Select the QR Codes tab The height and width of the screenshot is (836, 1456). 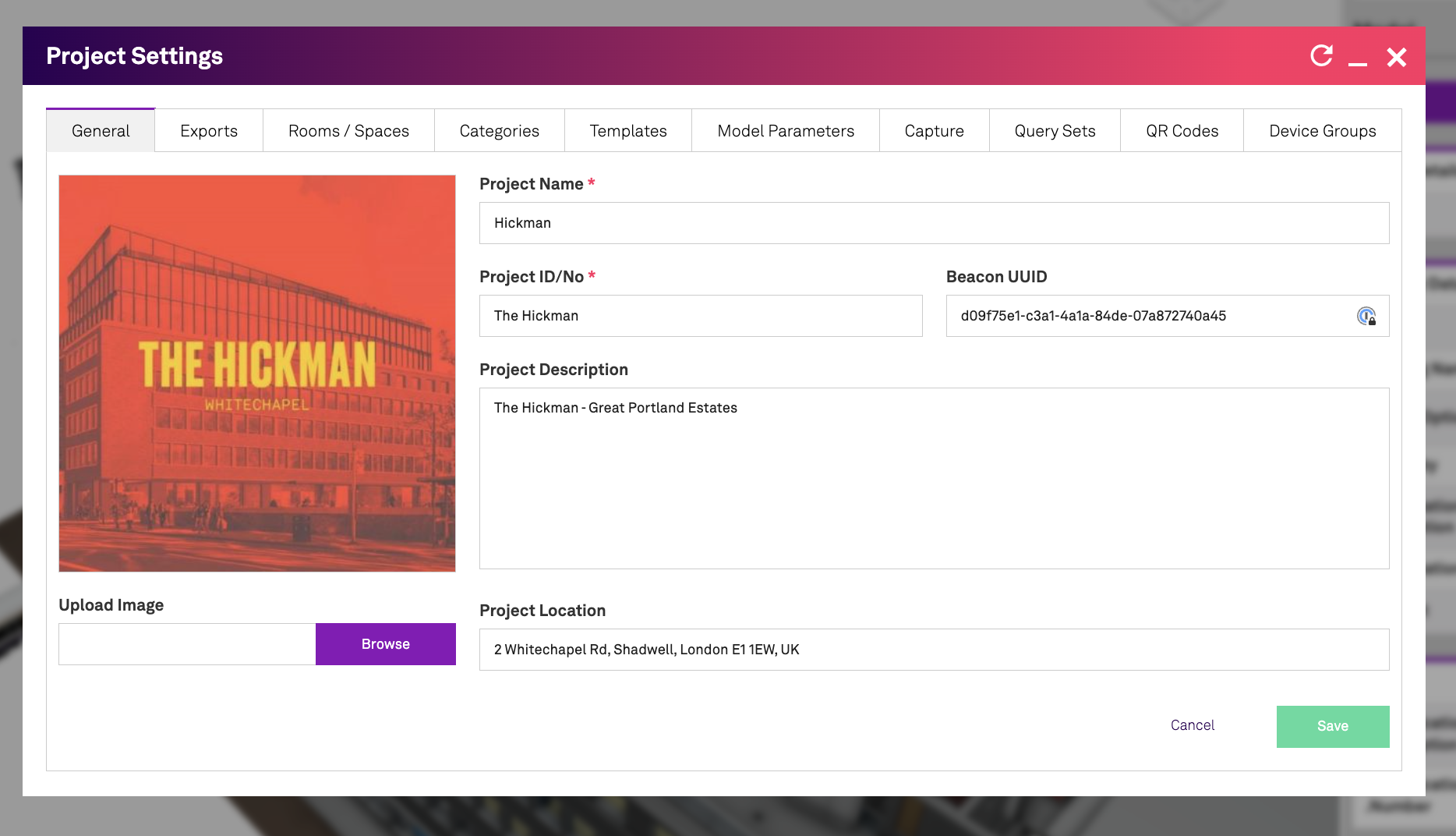[x=1182, y=131]
